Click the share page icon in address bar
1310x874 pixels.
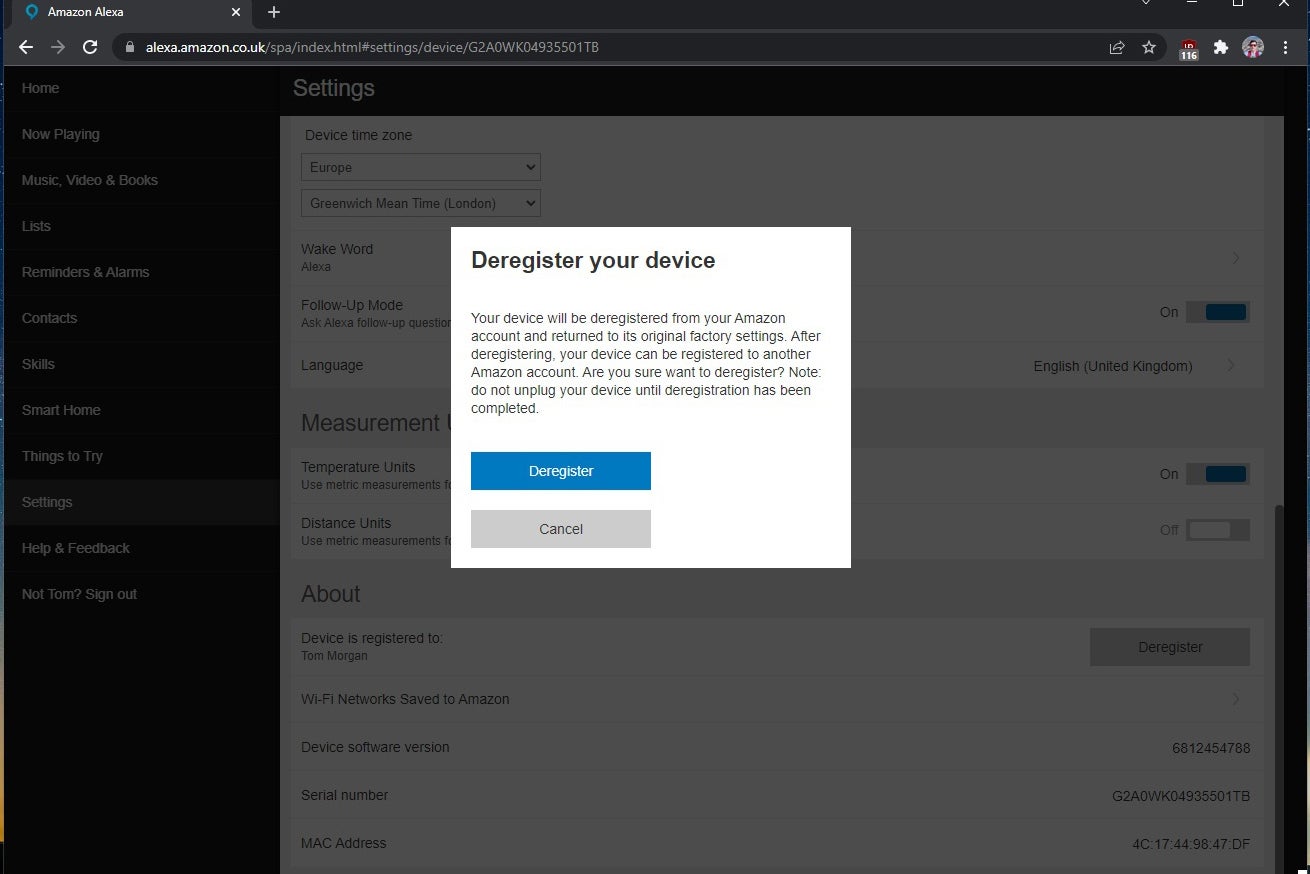click(1117, 47)
